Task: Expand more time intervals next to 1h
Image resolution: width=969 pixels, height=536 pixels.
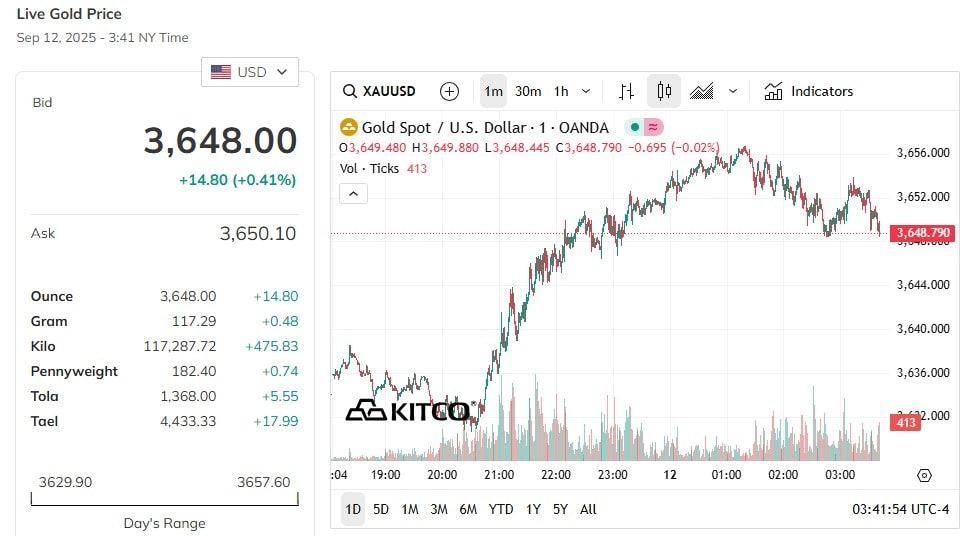Action: [x=586, y=91]
